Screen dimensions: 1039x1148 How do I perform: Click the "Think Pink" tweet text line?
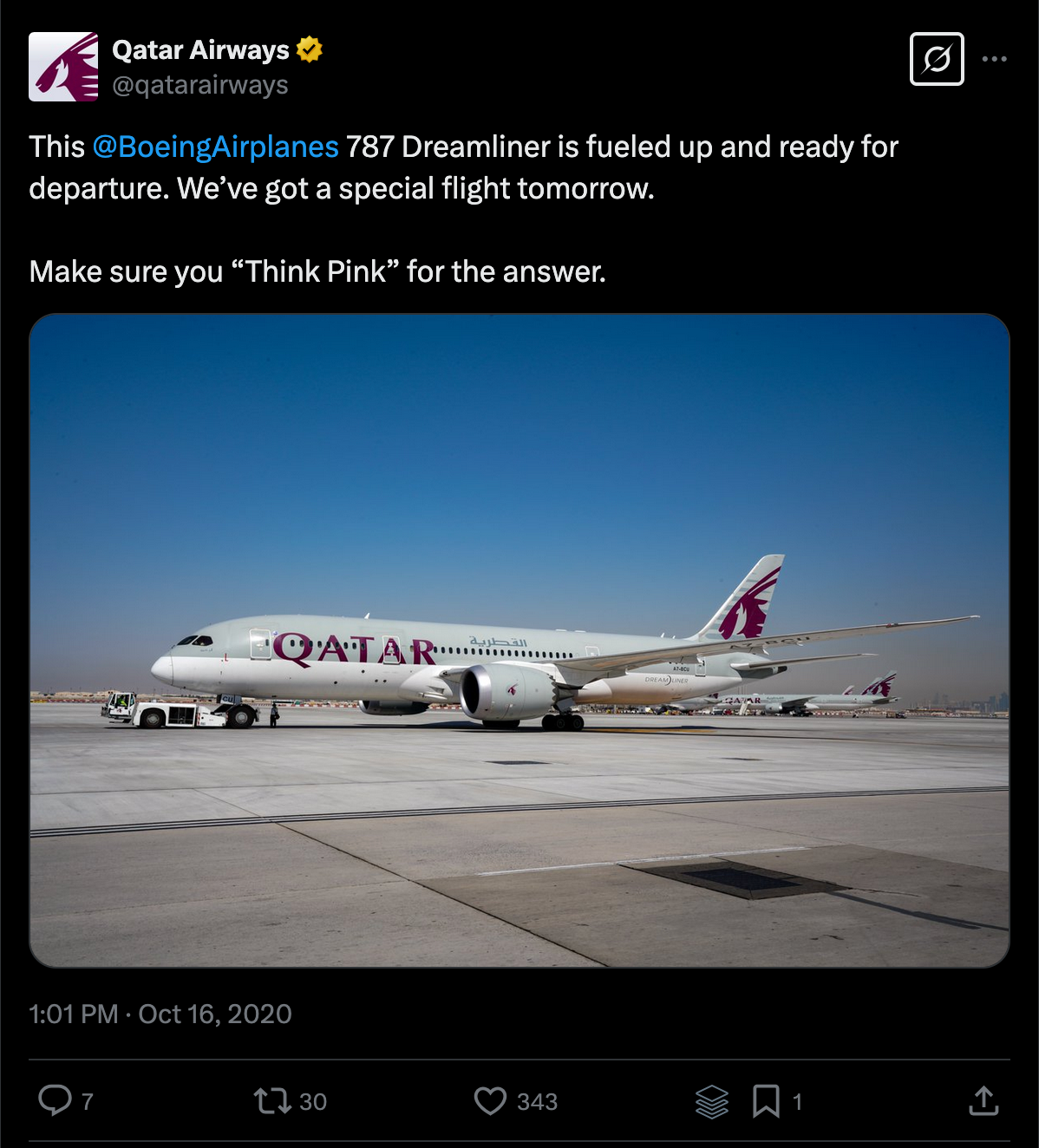pyautogui.click(x=317, y=271)
